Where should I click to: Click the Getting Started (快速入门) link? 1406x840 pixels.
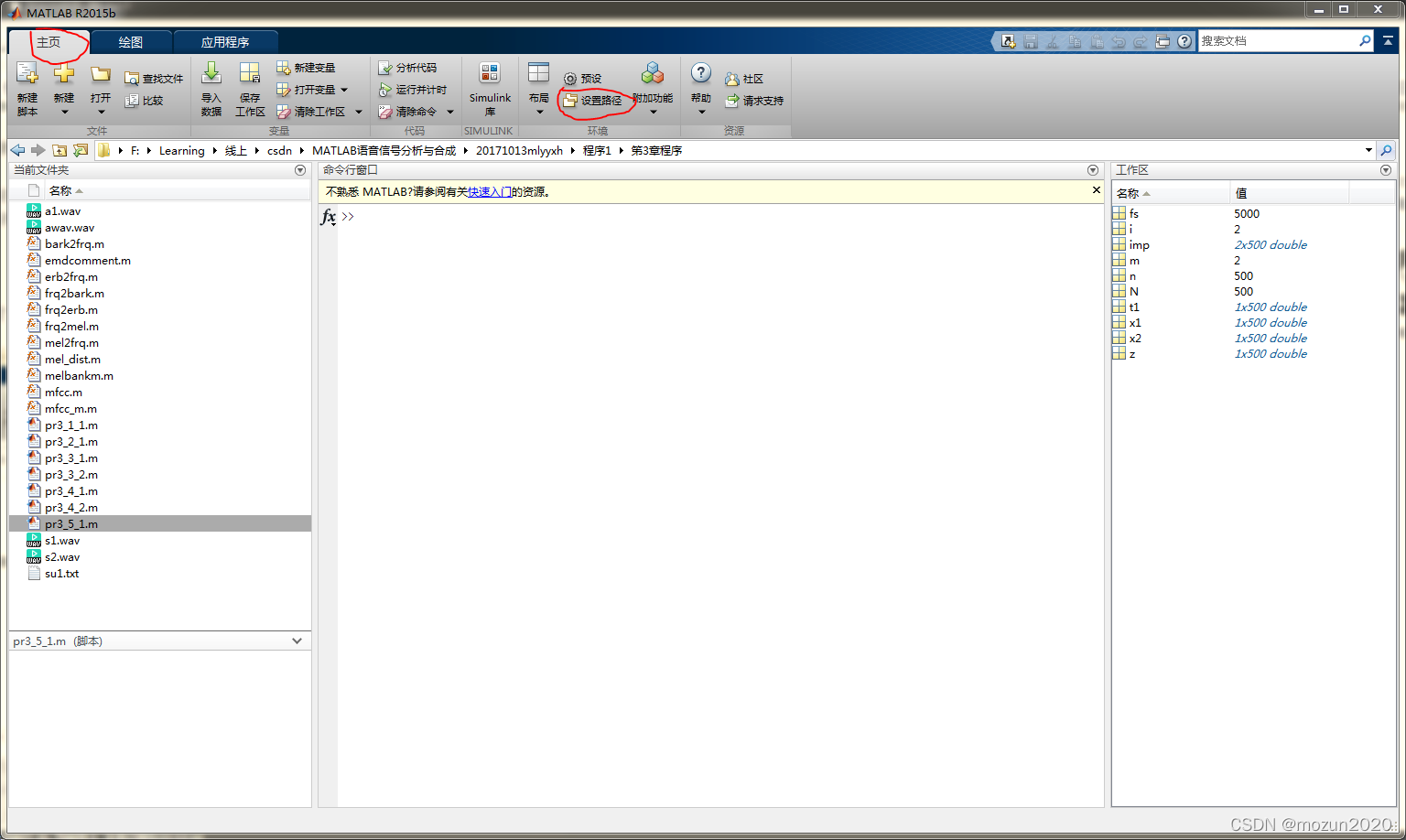point(490,191)
